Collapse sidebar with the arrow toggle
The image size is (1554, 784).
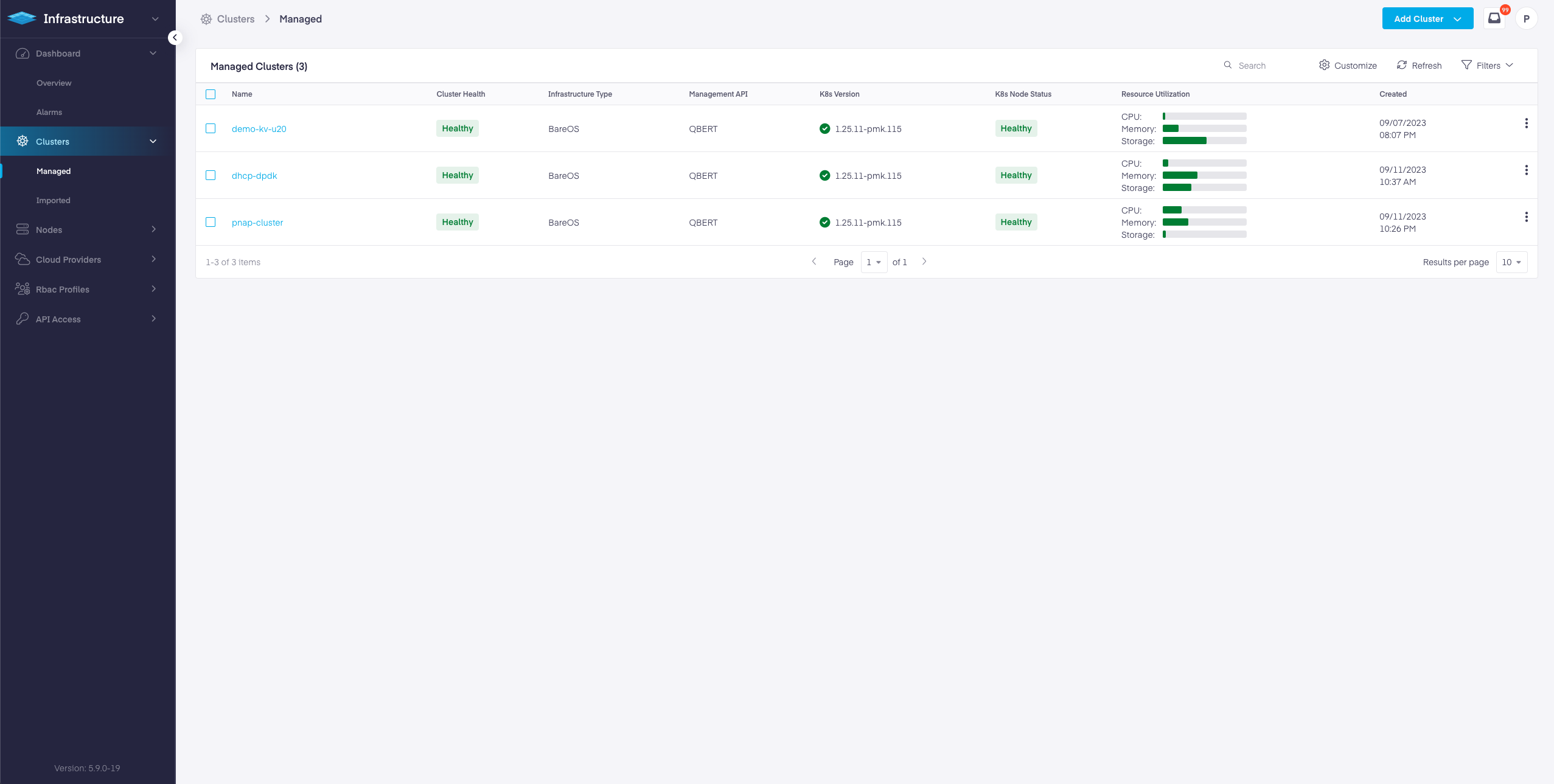coord(175,38)
